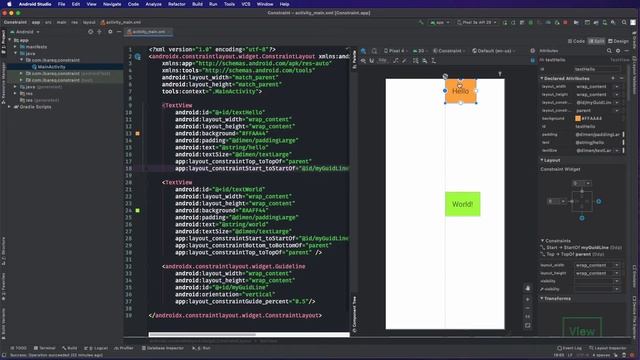
Task: Switch to Code view mode
Action: pos(576,41)
